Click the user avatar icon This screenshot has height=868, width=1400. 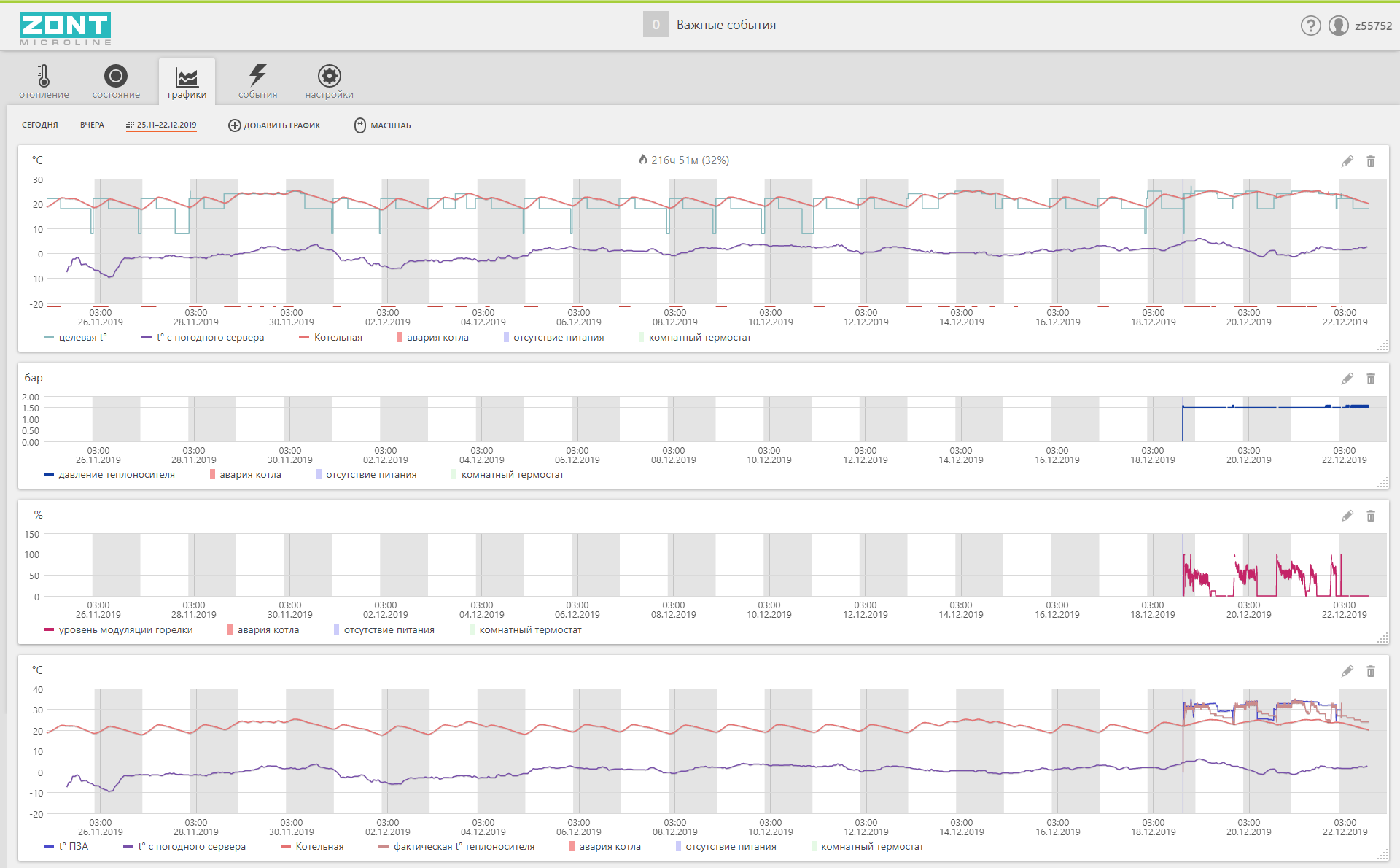tap(1339, 26)
